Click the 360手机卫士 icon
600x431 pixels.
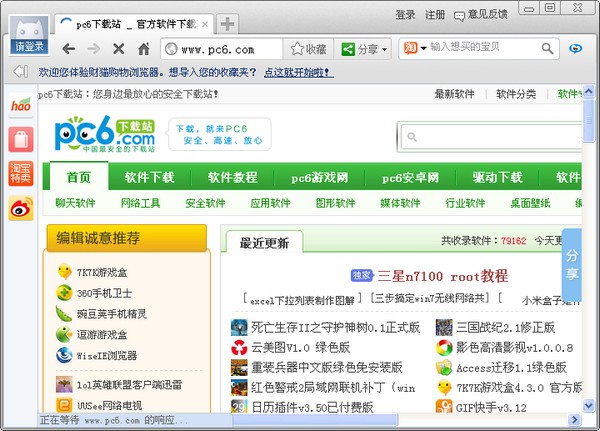click(64, 293)
